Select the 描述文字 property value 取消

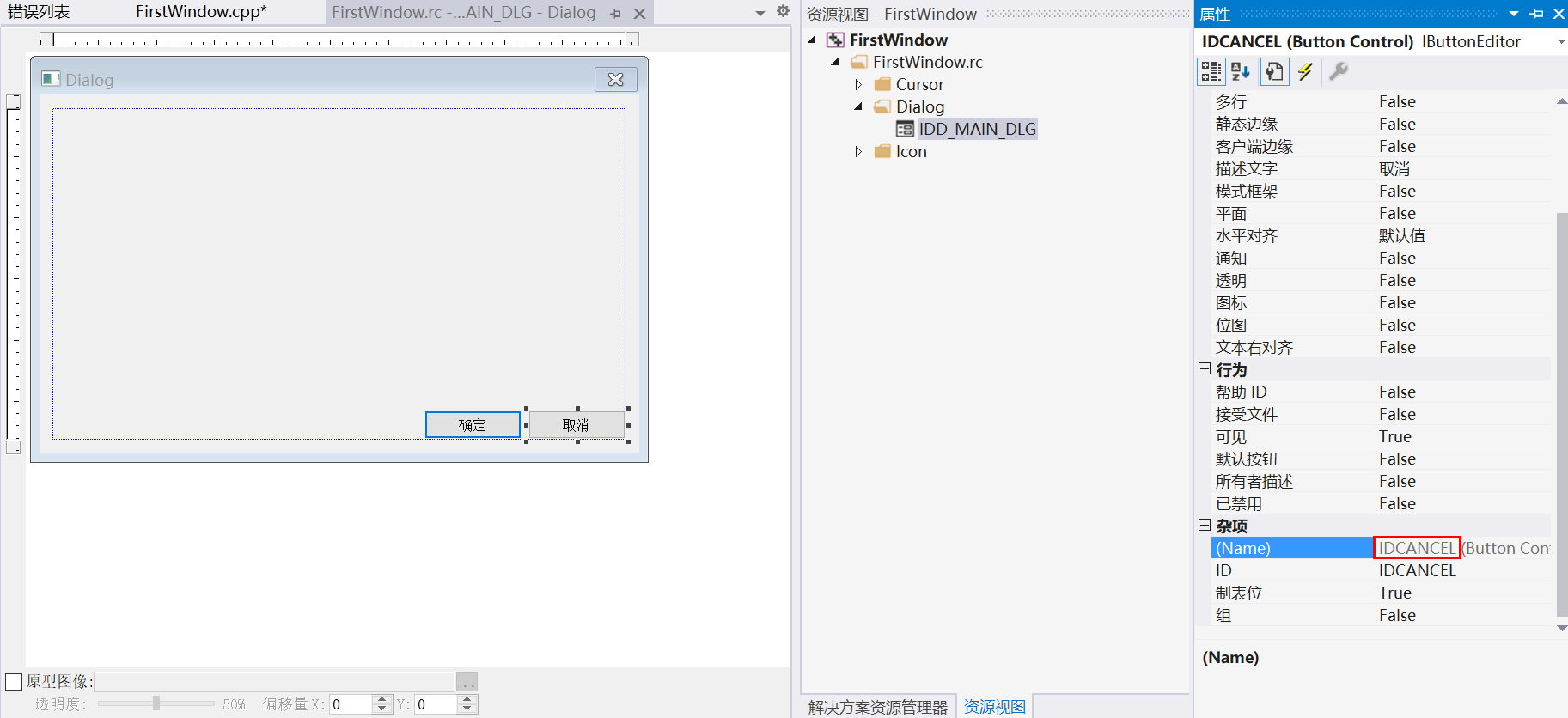pyautogui.click(x=1394, y=168)
